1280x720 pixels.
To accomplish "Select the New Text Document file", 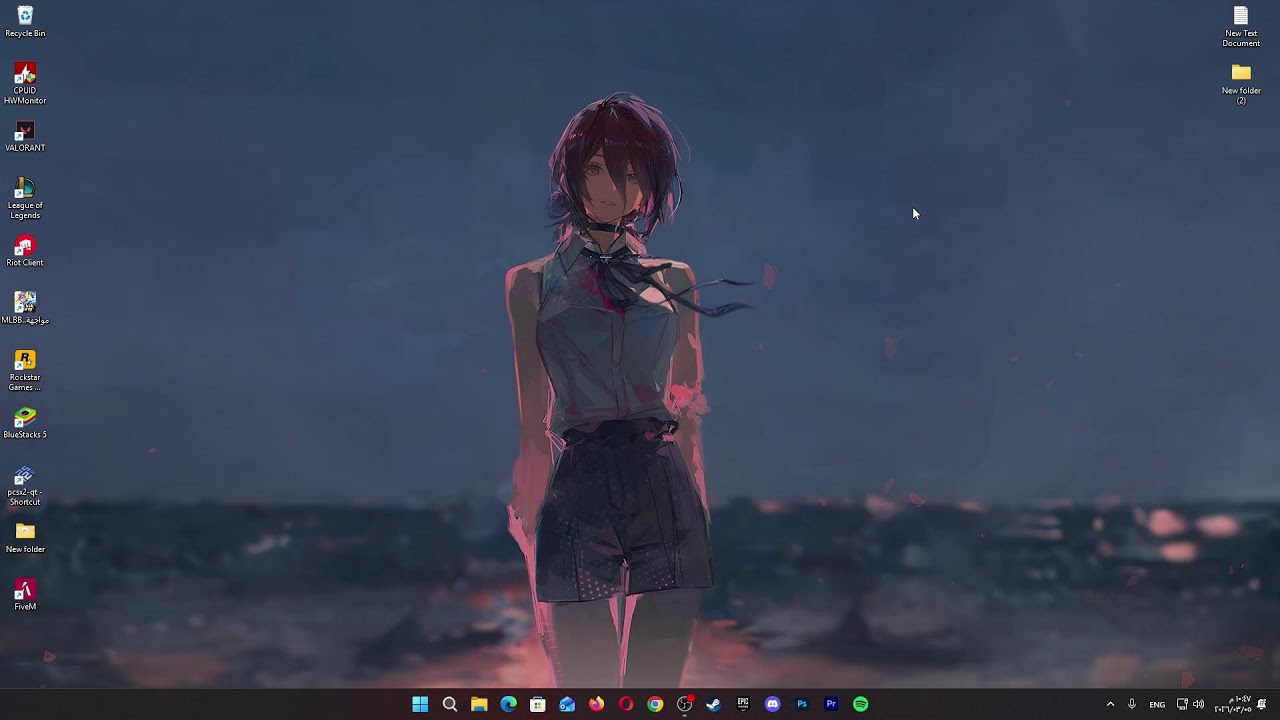I will coord(1241,27).
